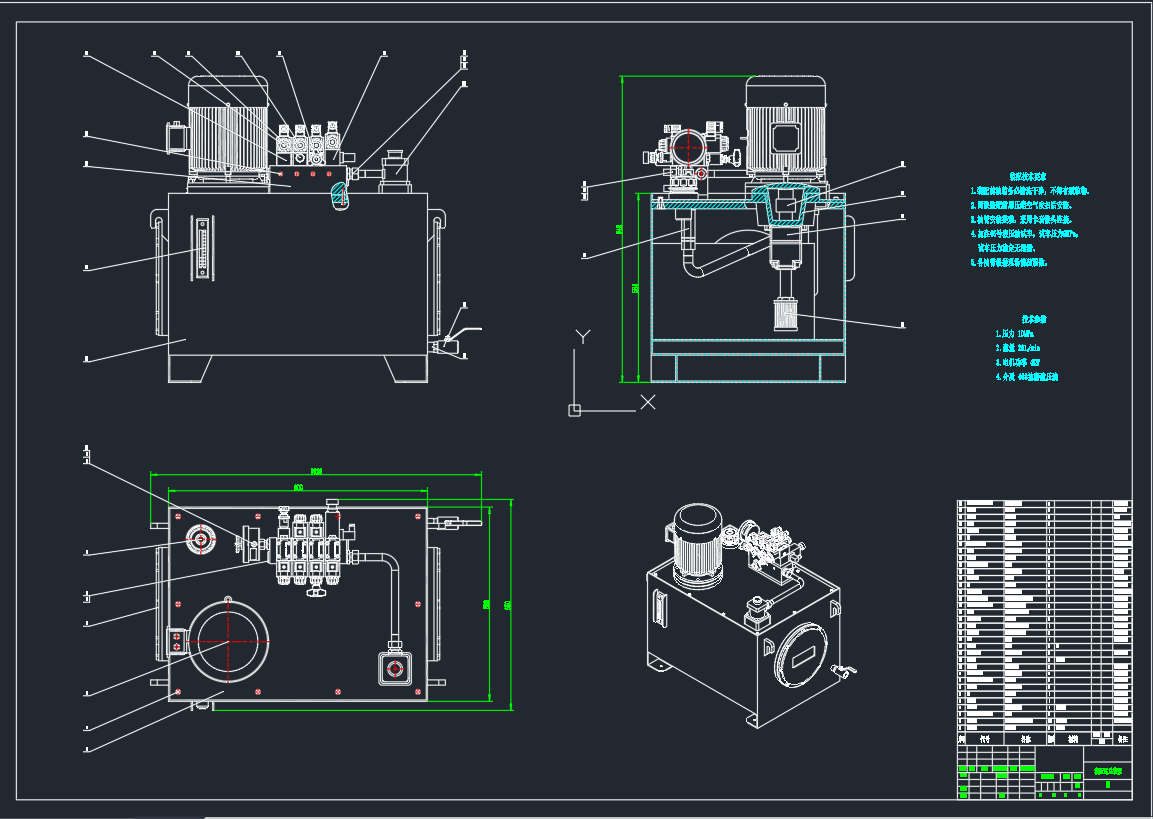The height and width of the screenshot is (819, 1153).
Task: Select the drain ball valve in the front view
Action: point(455,340)
